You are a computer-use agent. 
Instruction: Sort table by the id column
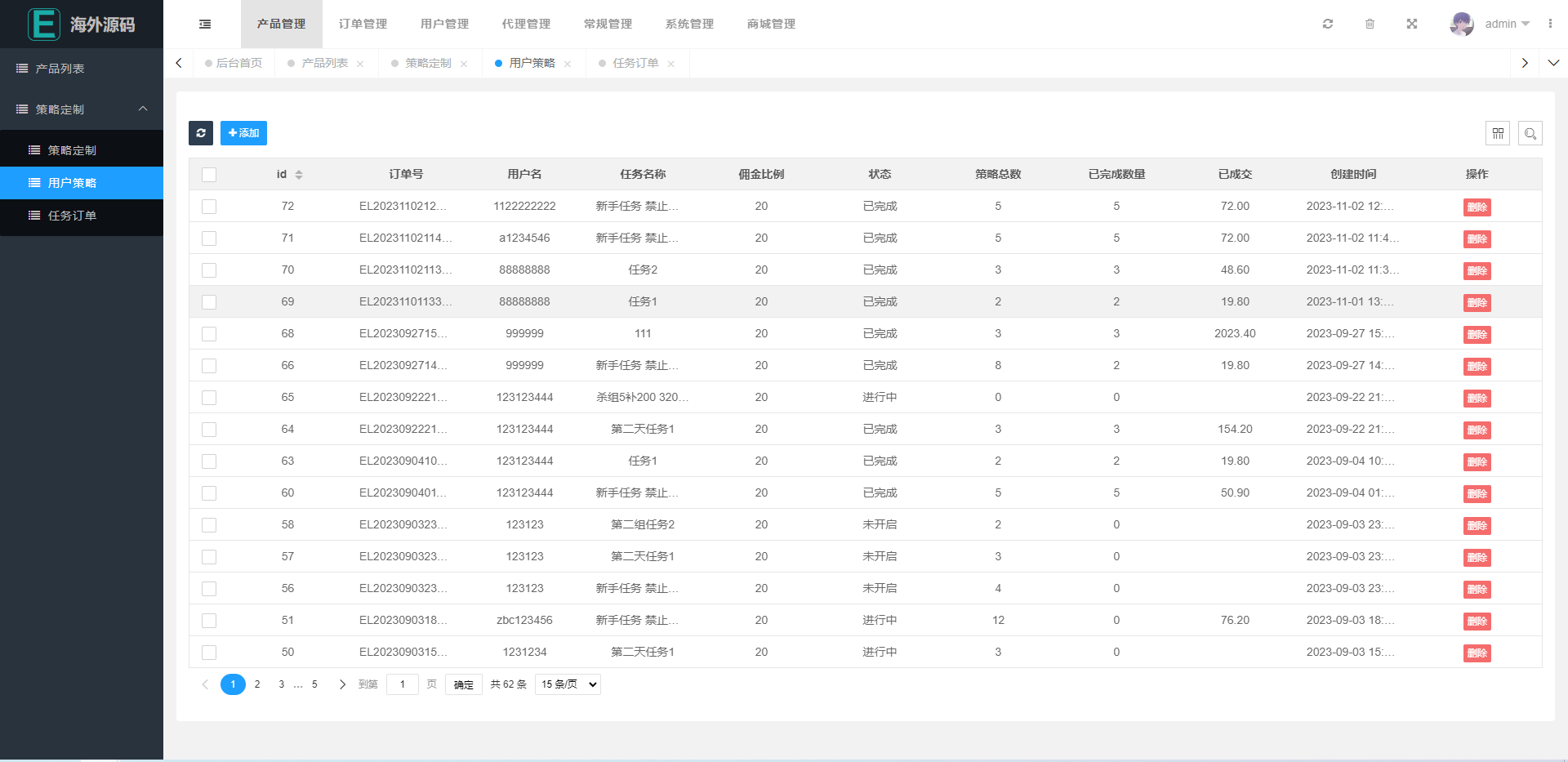[x=299, y=174]
